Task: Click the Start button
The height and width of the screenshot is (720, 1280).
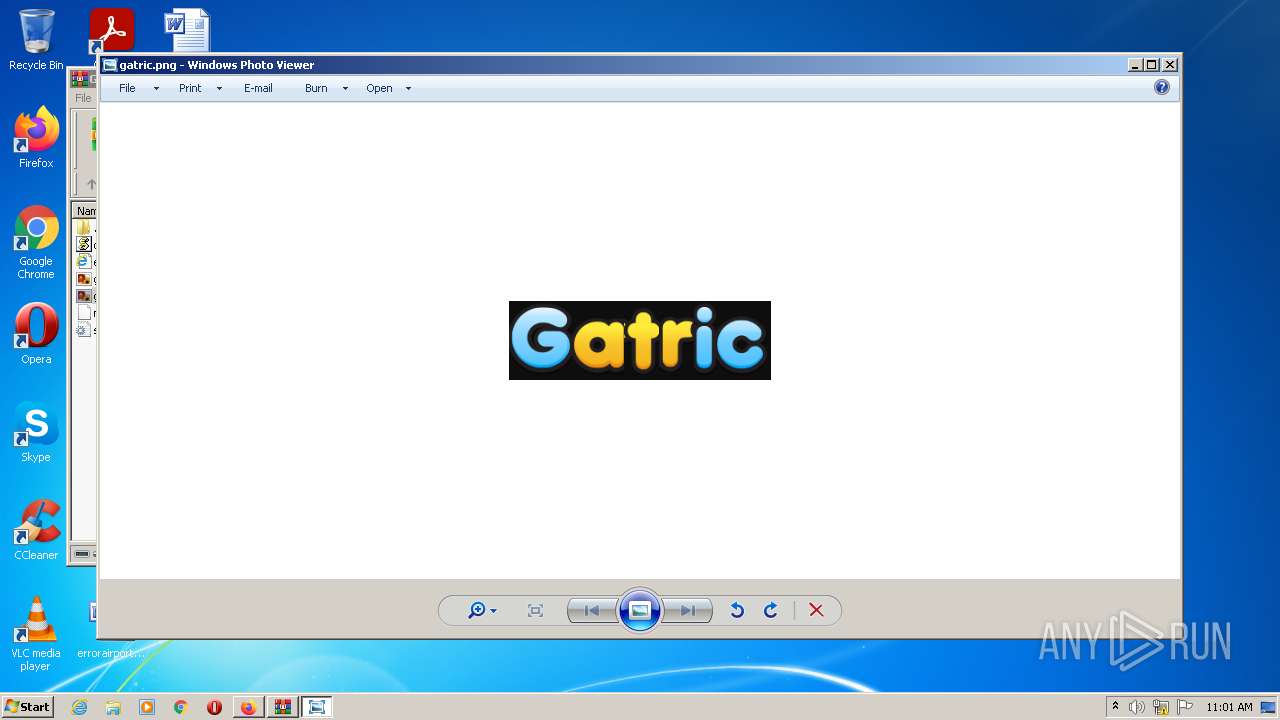Action: [27, 706]
